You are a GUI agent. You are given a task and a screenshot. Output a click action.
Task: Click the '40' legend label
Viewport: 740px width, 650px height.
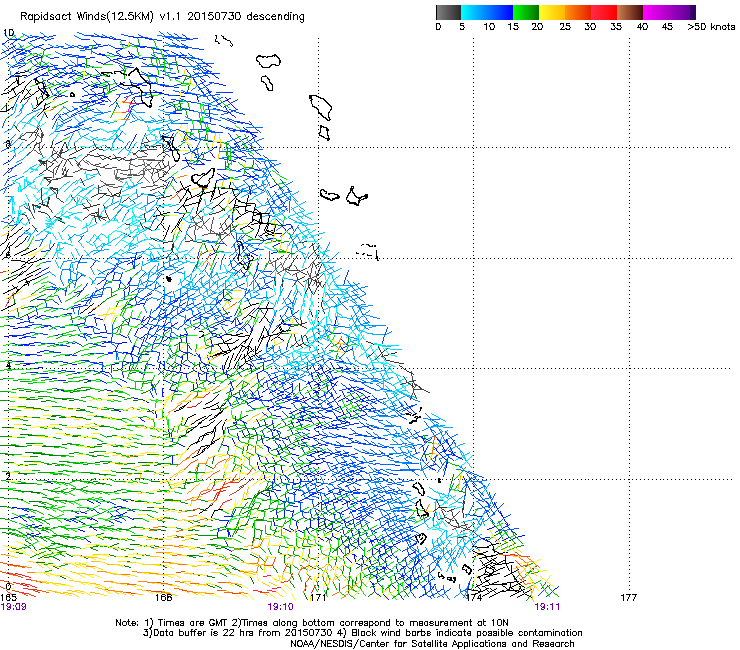[642, 27]
